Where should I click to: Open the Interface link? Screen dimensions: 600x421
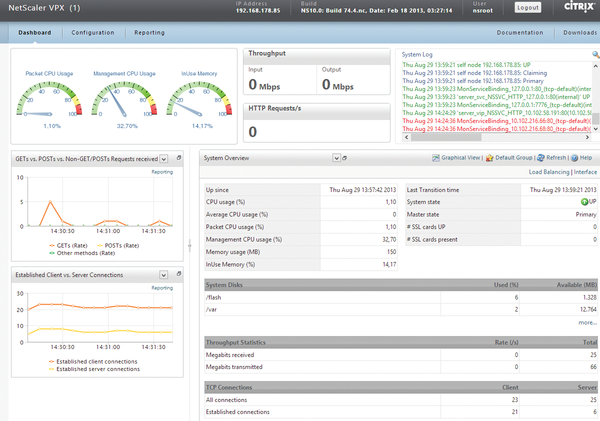coord(585,172)
